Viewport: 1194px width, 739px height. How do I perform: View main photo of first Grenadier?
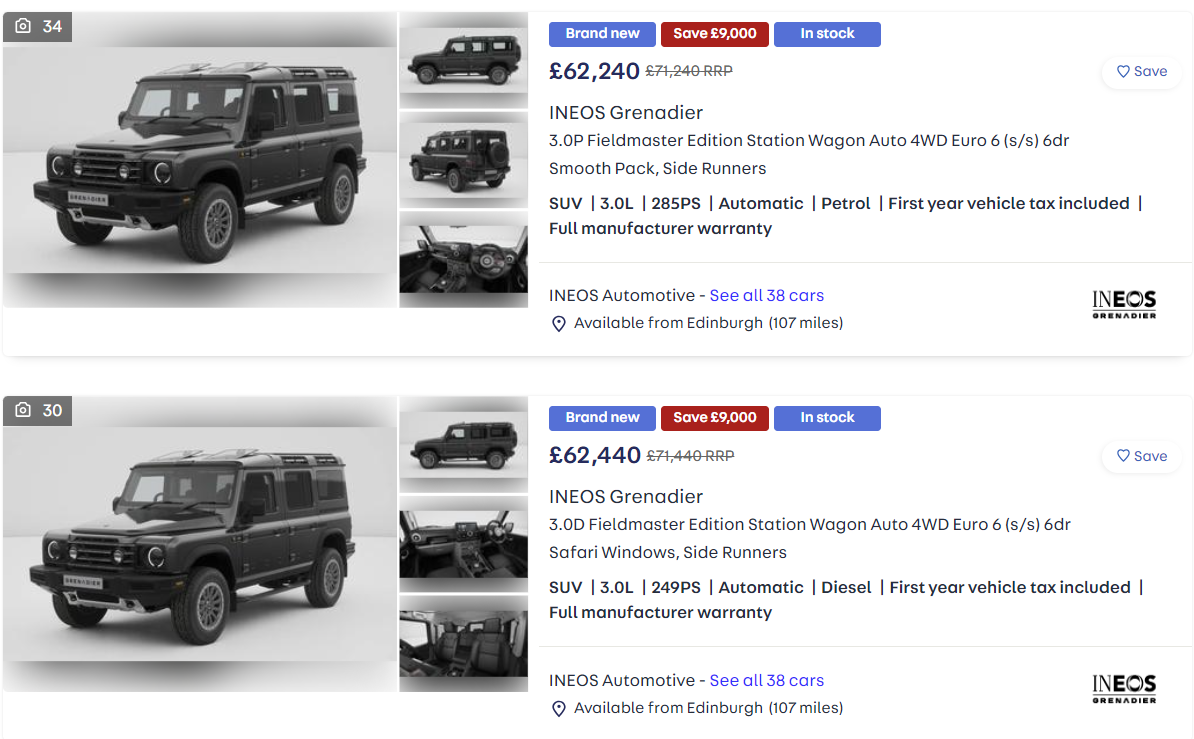pyautogui.click(x=200, y=160)
